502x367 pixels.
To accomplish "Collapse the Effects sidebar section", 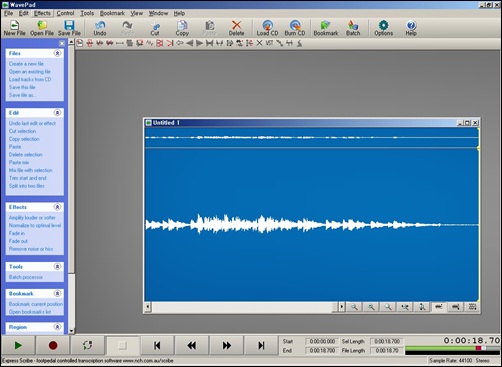I will (57, 207).
